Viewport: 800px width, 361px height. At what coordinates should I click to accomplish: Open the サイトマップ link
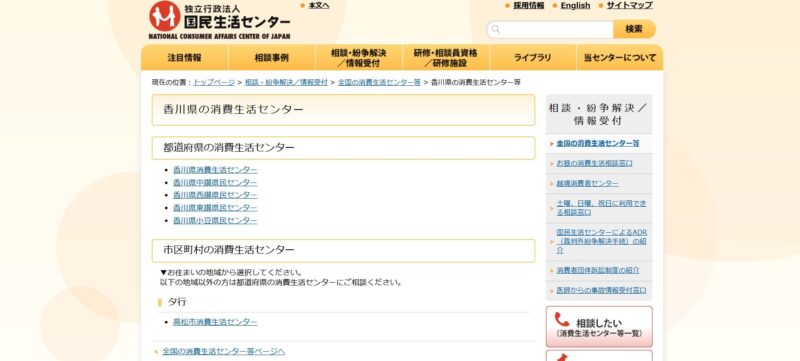[x=630, y=6]
